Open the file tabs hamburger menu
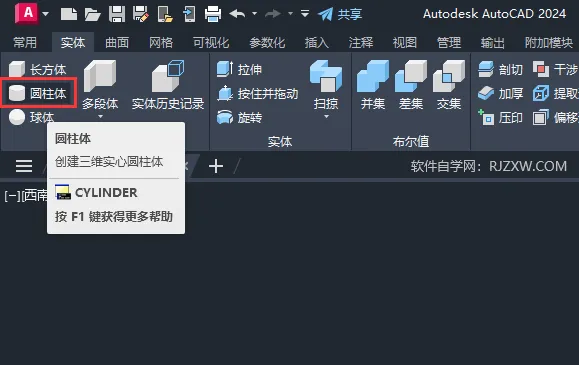Screen dimensions: 579x365 tap(24, 166)
